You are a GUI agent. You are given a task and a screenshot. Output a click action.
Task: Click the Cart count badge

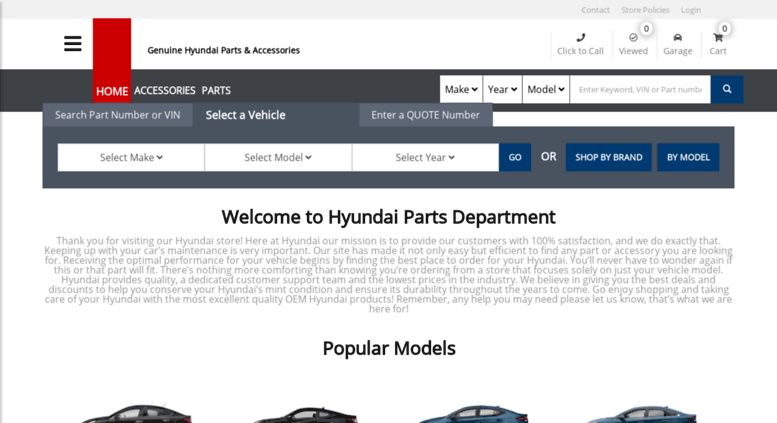(724, 29)
